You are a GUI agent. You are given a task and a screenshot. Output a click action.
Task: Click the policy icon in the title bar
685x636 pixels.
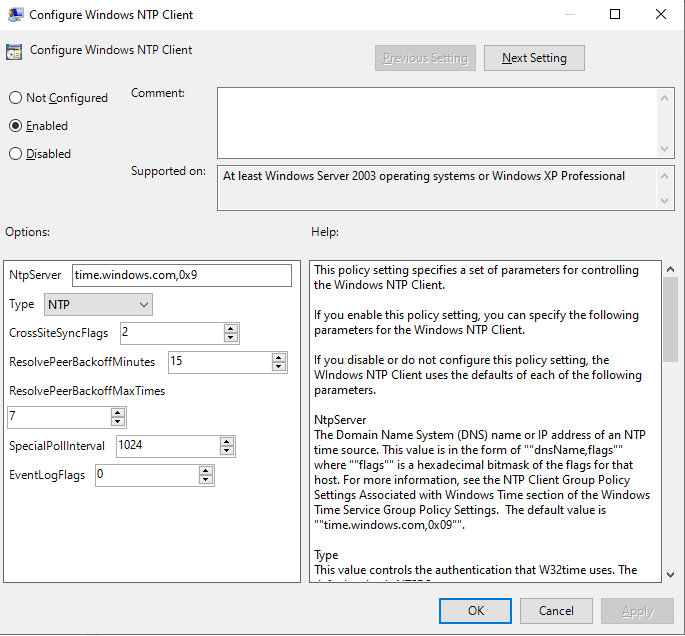tap(14, 15)
